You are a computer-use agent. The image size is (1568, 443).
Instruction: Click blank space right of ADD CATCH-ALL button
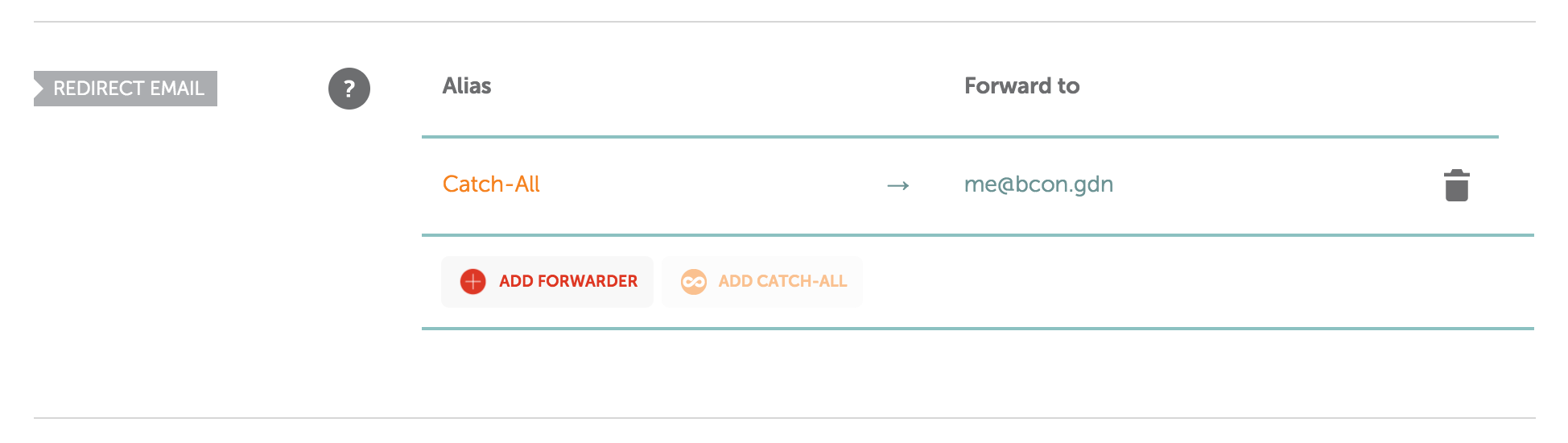point(1127,282)
